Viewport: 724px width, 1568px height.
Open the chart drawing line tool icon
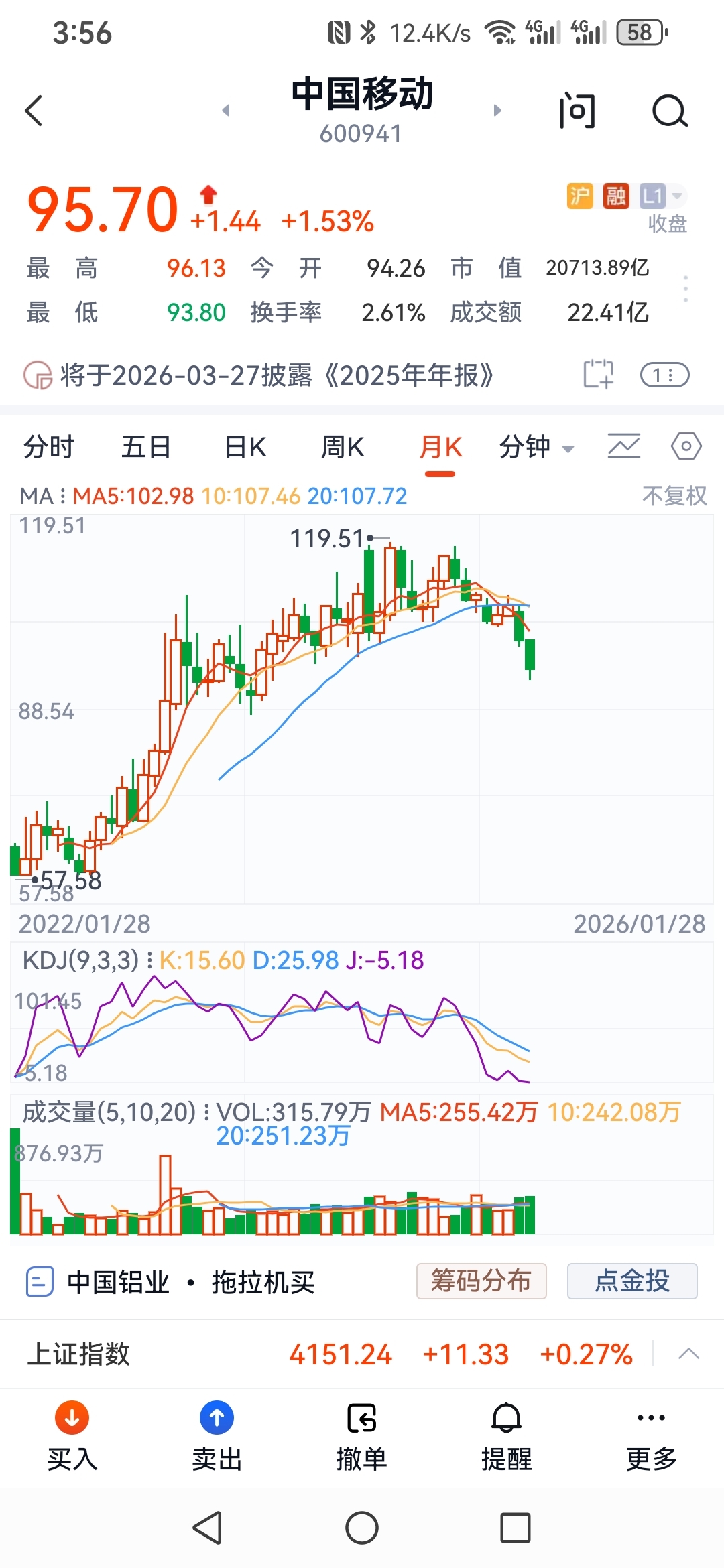(x=624, y=446)
